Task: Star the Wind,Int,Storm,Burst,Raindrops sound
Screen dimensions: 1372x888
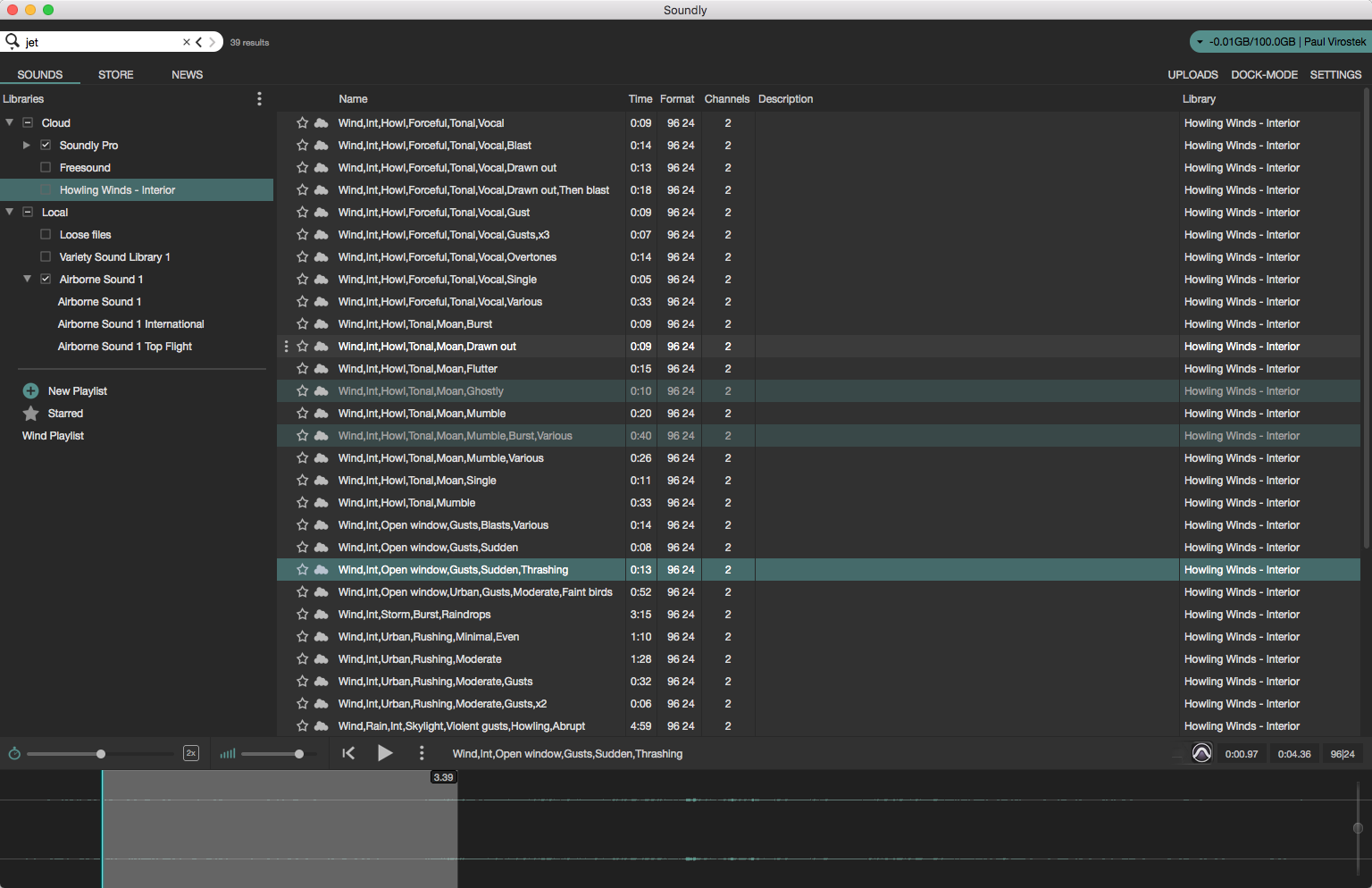Action: [x=302, y=614]
